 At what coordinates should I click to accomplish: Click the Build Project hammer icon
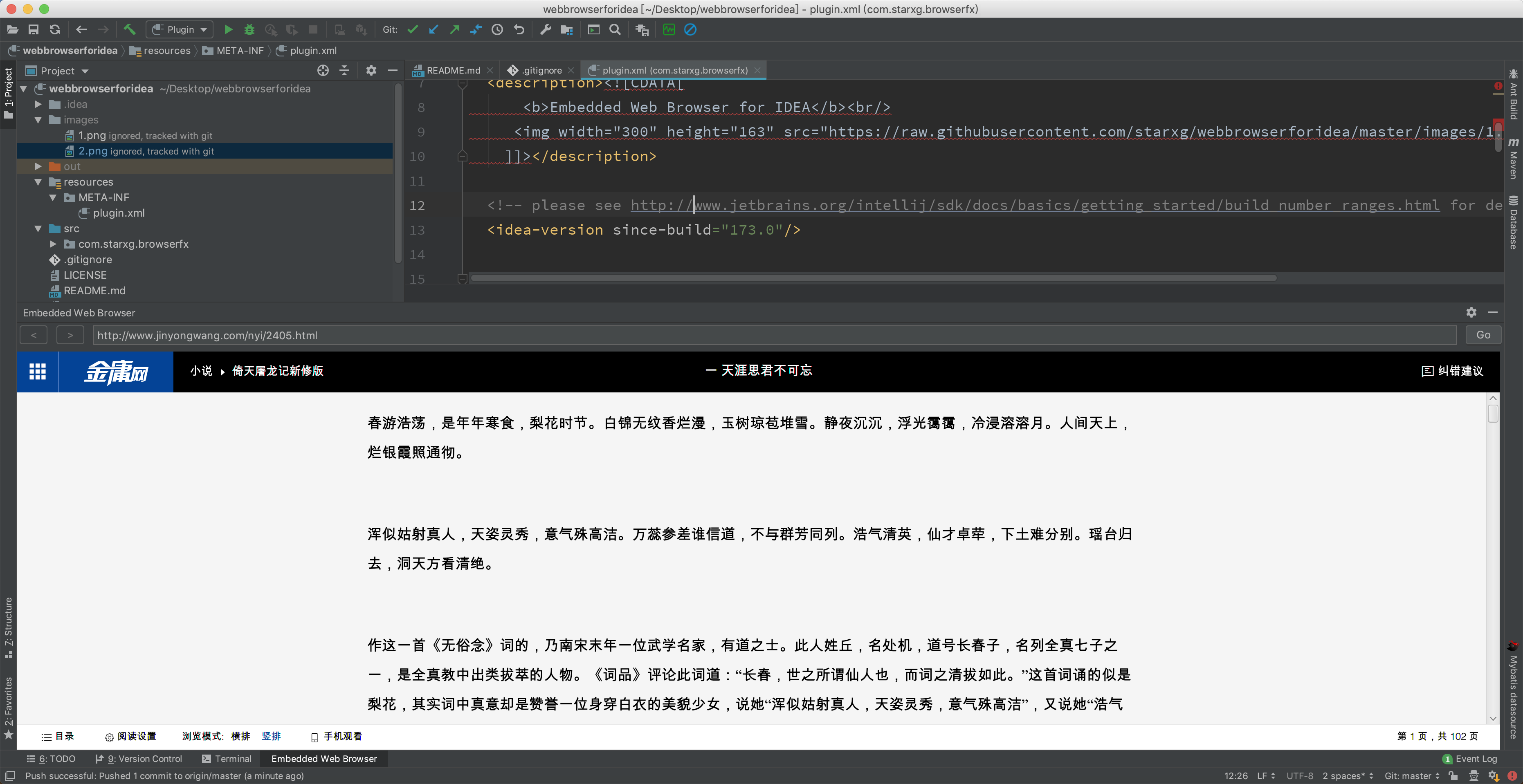point(130,29)
